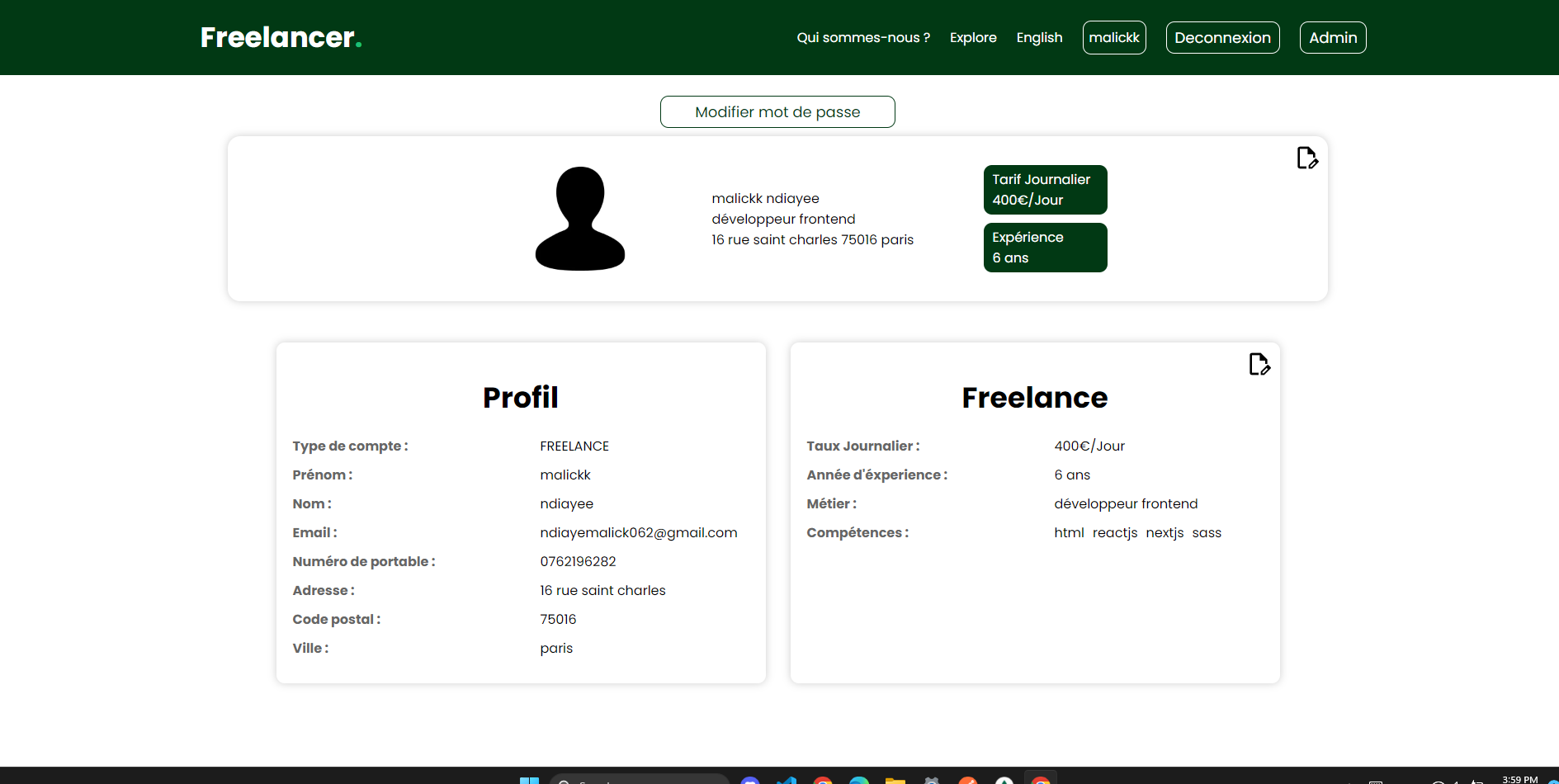Select the nextjs skill
1559x784 pixels.
pyautogui.click(x=1165, y=533)
